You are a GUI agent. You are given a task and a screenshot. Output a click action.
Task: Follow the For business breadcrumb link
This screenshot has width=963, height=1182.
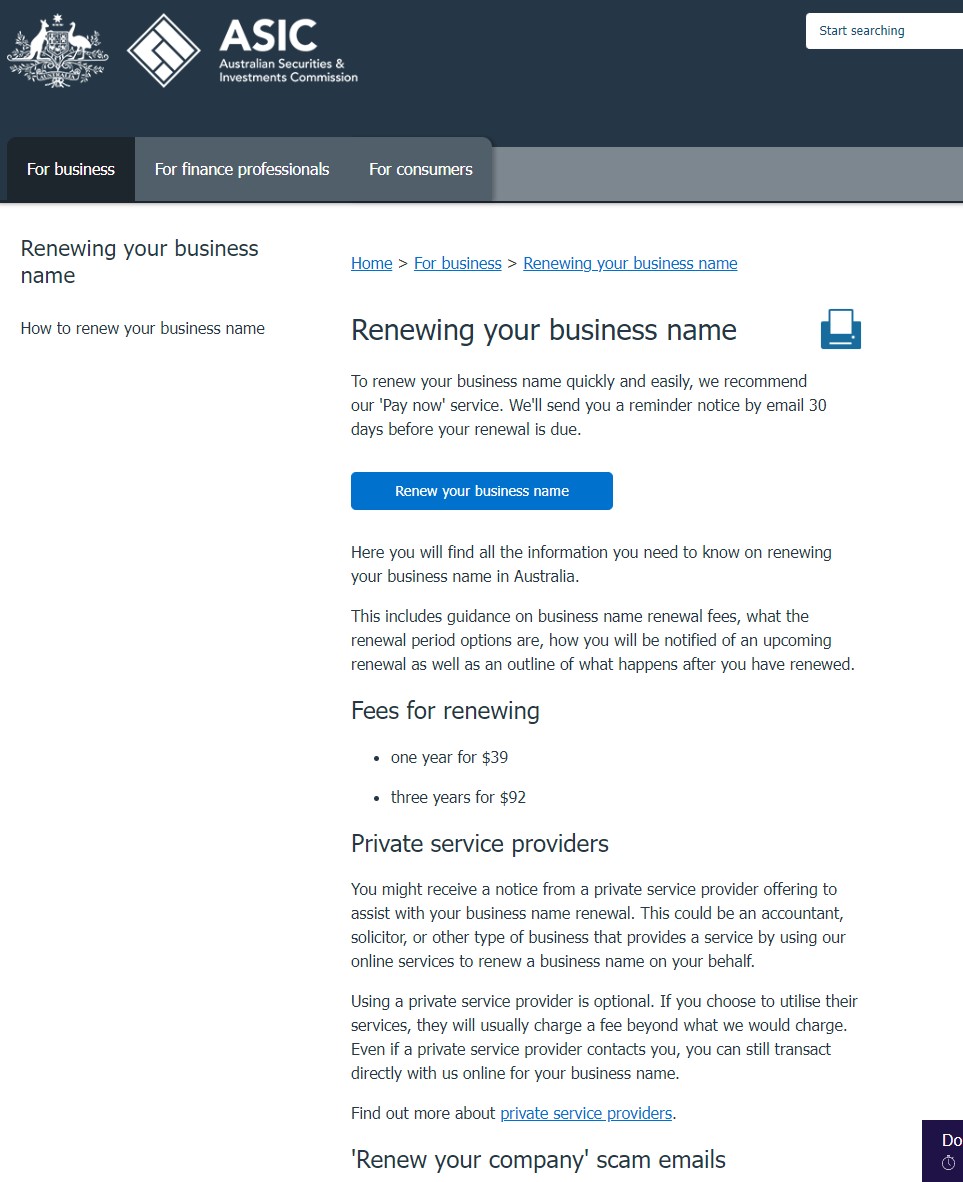coord(457,263)
